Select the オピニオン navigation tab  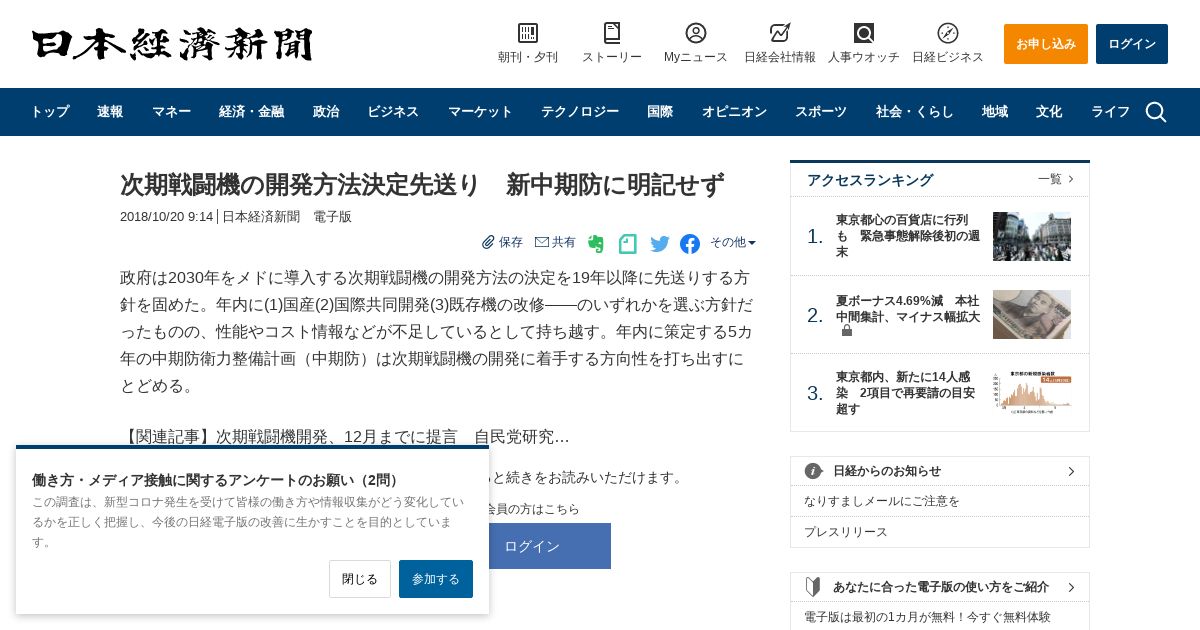734,112
